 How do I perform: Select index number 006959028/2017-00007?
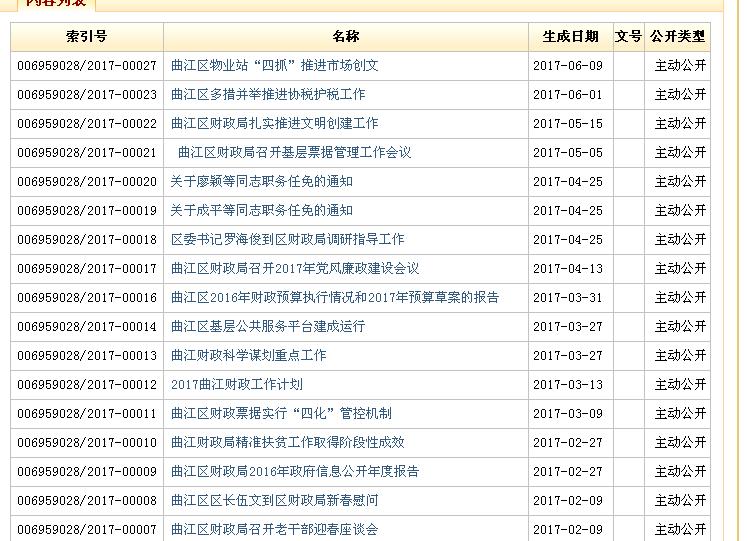87,530
